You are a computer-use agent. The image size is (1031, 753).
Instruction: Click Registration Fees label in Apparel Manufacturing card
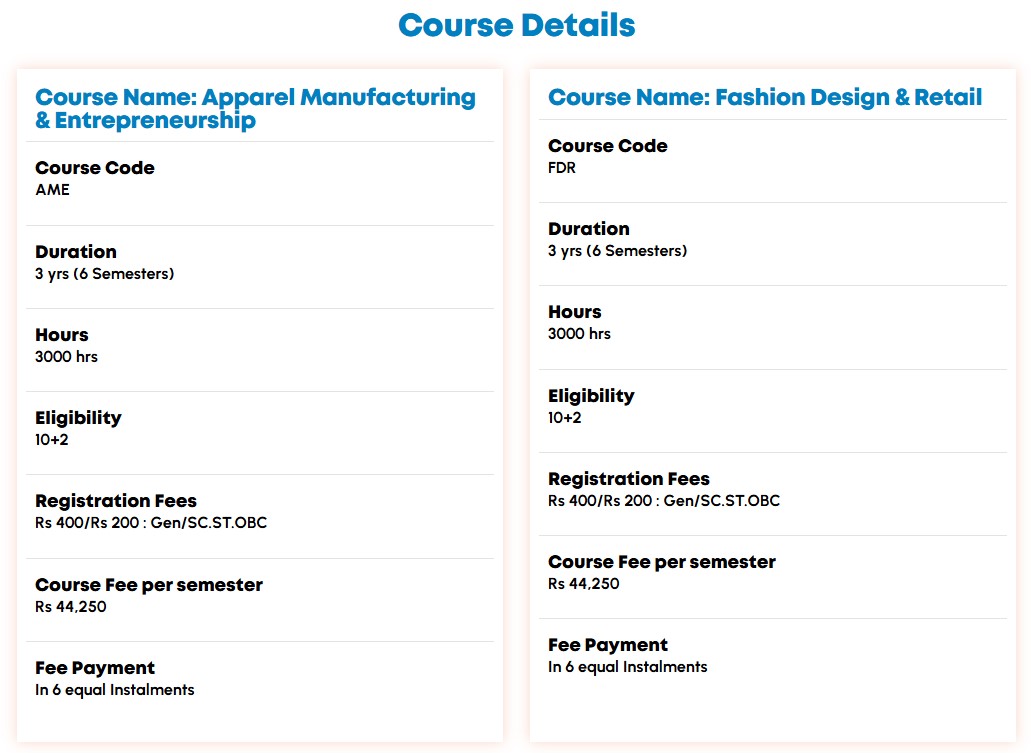click(116, 501)
